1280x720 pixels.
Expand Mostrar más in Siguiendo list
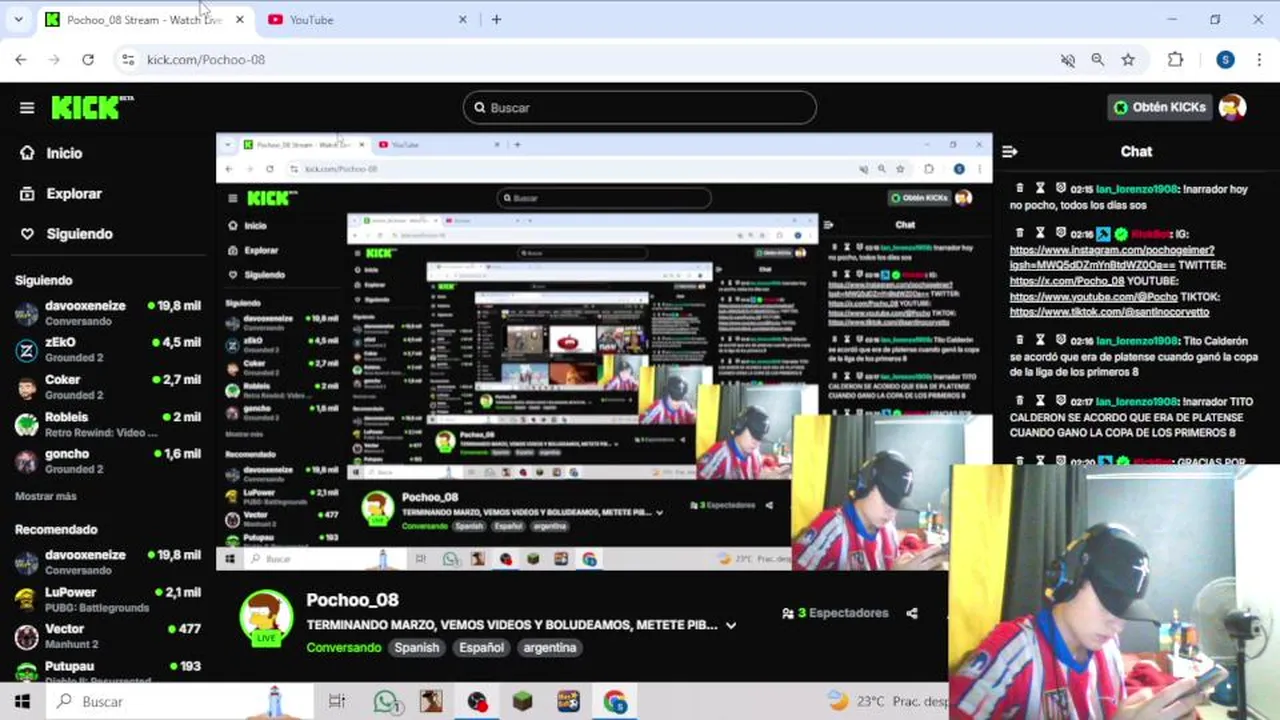point(46,496)
